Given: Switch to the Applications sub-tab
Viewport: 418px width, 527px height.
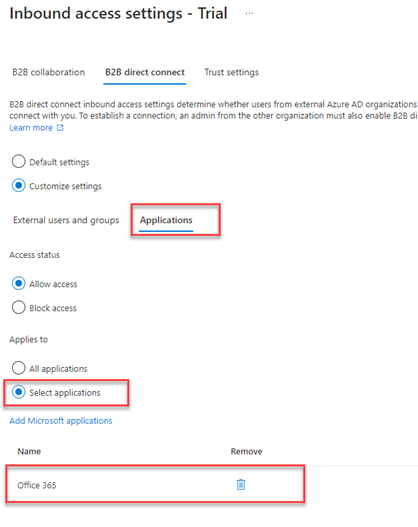Looking at the screenshot, I should [x=166, y=220].
